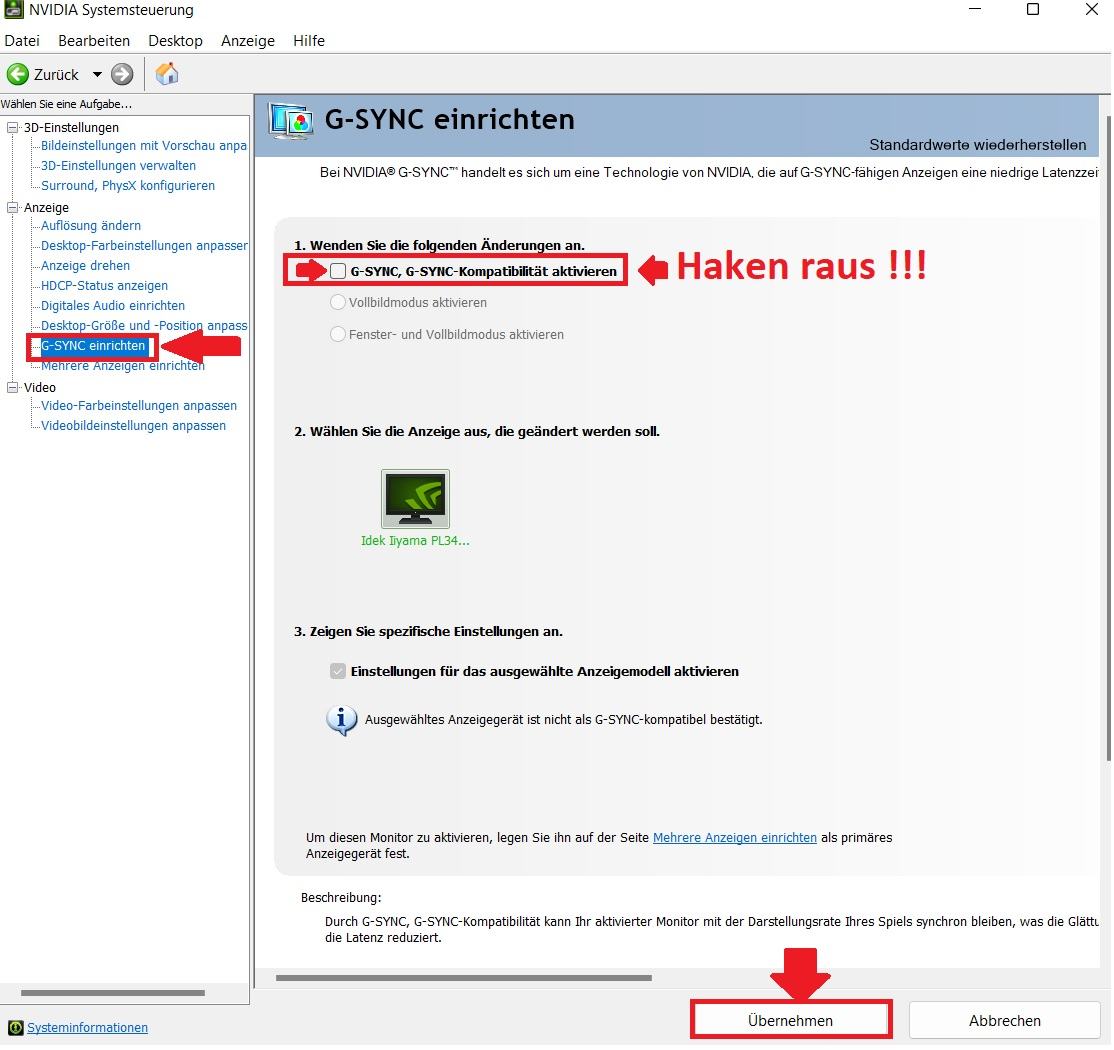
Task: Select Fenster- und Vollbildmodus aktivieren option
Action: click(338, 334)
